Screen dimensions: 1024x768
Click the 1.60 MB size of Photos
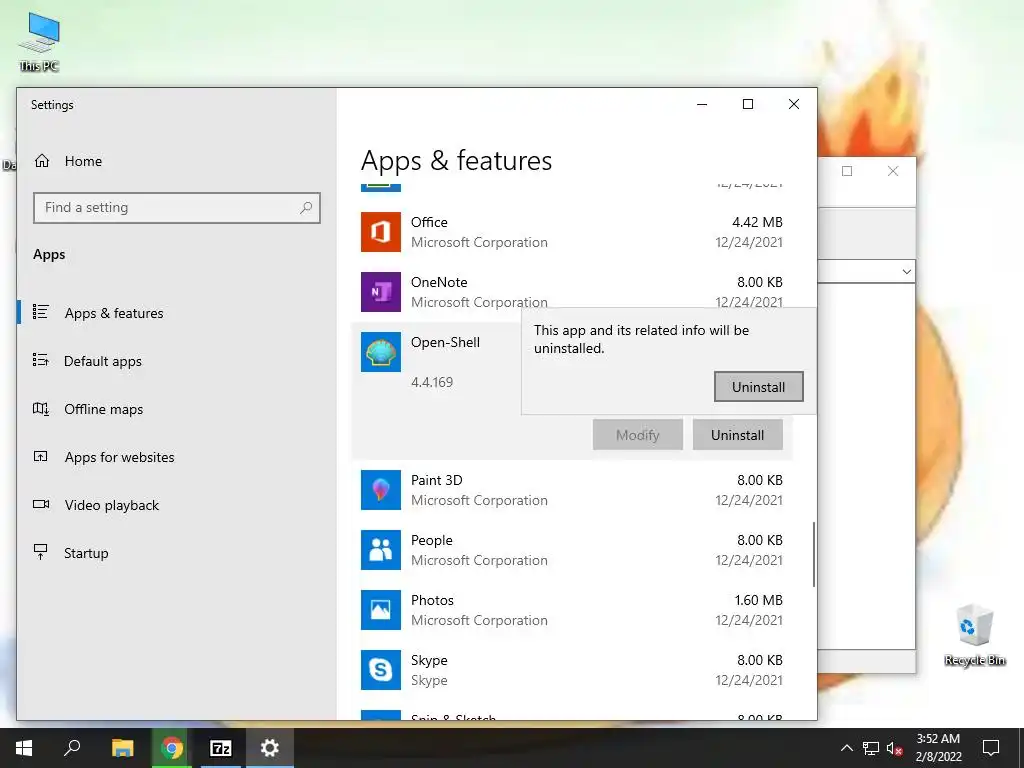[x=758, y=600]
